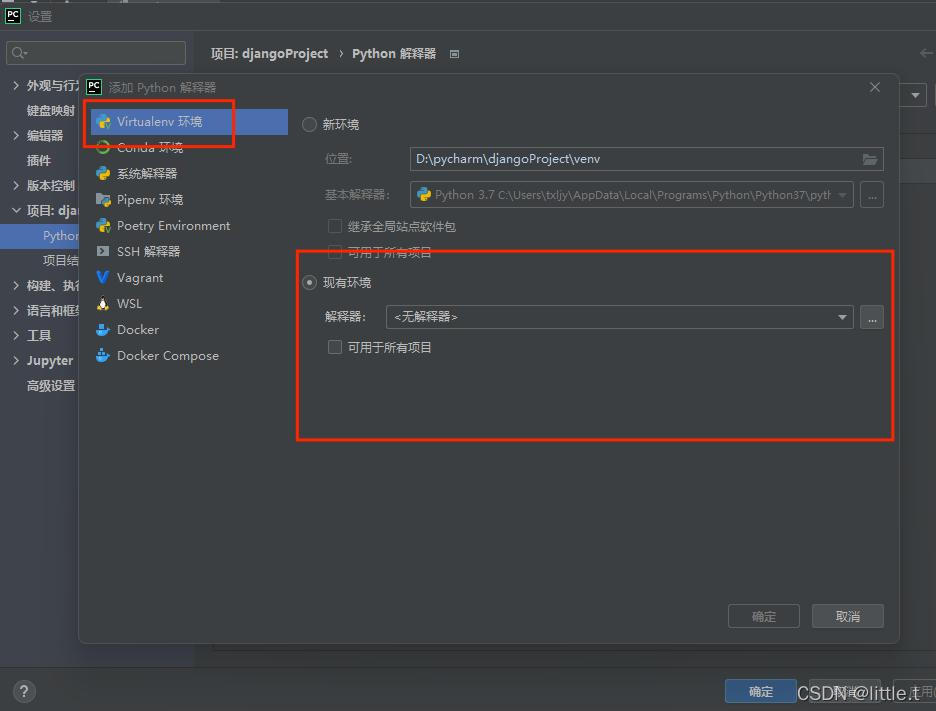Click folder browse icon in 位置 field
The height and width of the screenshot is (711, 936).
click(870, 159)
